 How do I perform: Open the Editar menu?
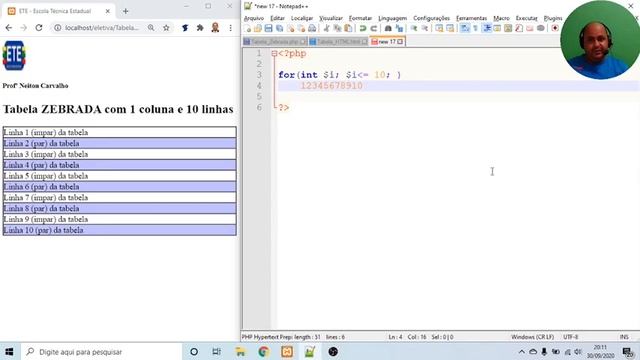[x=277, y=18]
